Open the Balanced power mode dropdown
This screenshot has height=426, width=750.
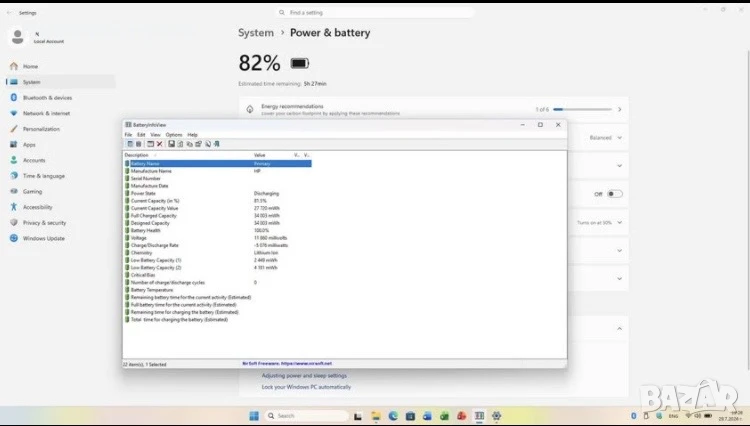pos(606,138)
